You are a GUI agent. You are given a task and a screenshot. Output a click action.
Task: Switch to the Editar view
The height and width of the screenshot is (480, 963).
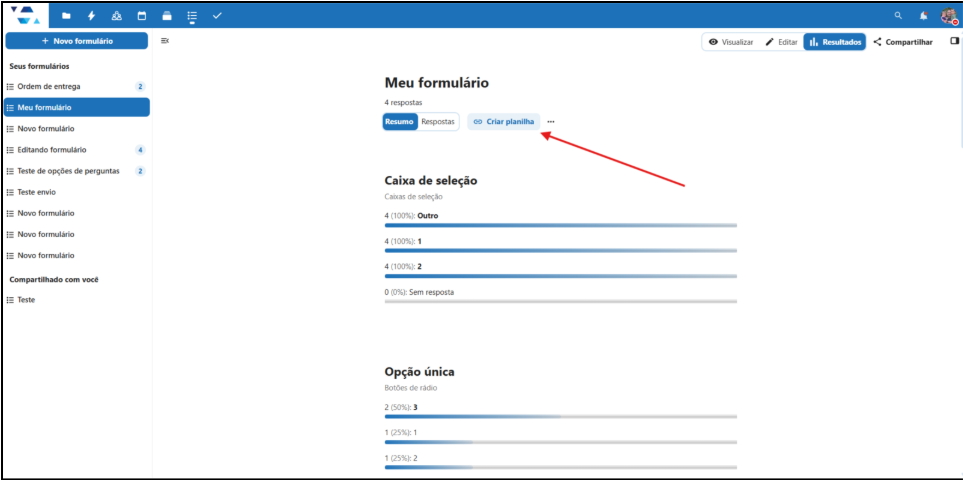(781, 42)
